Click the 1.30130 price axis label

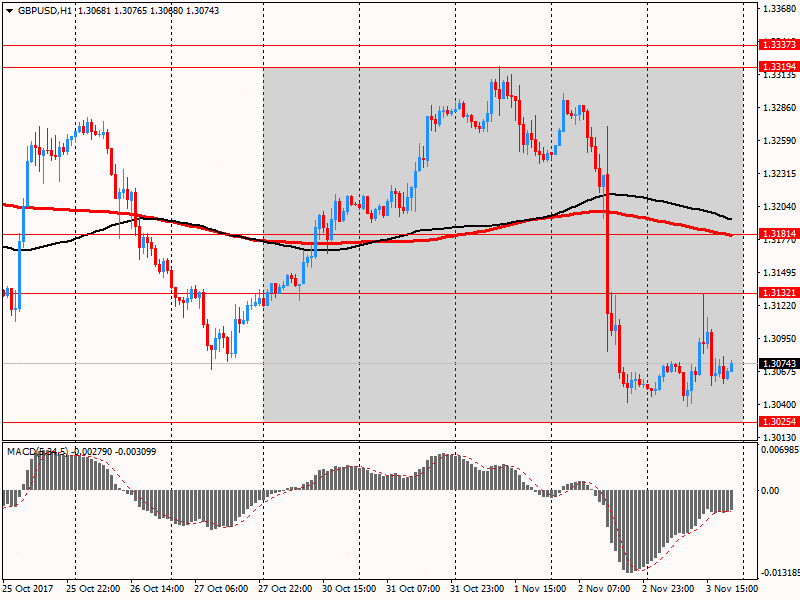[x=780, y=438]
